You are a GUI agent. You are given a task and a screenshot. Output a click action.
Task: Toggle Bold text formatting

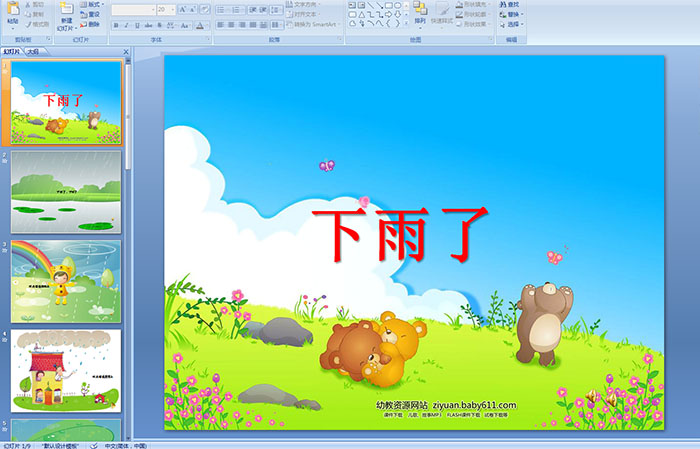pyautogui.click(x=115, y=25)
